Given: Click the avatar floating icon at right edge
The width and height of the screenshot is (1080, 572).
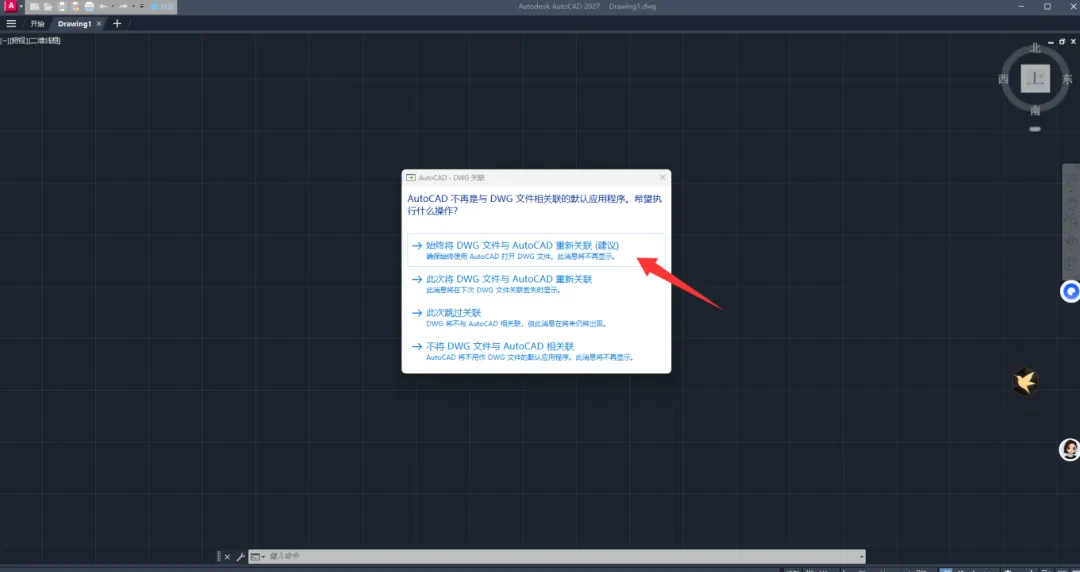Looking at the screenshot, I should point(1069,449).
